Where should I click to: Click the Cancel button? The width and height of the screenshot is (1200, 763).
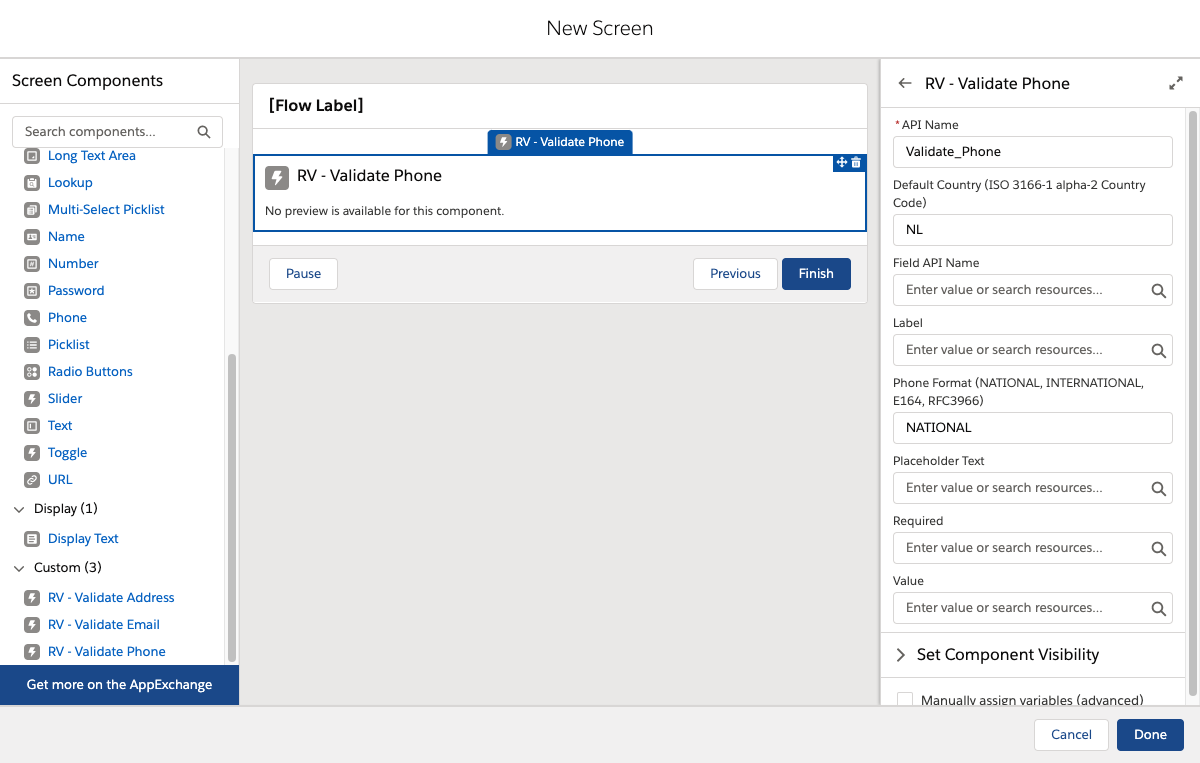click(1071, 735)
